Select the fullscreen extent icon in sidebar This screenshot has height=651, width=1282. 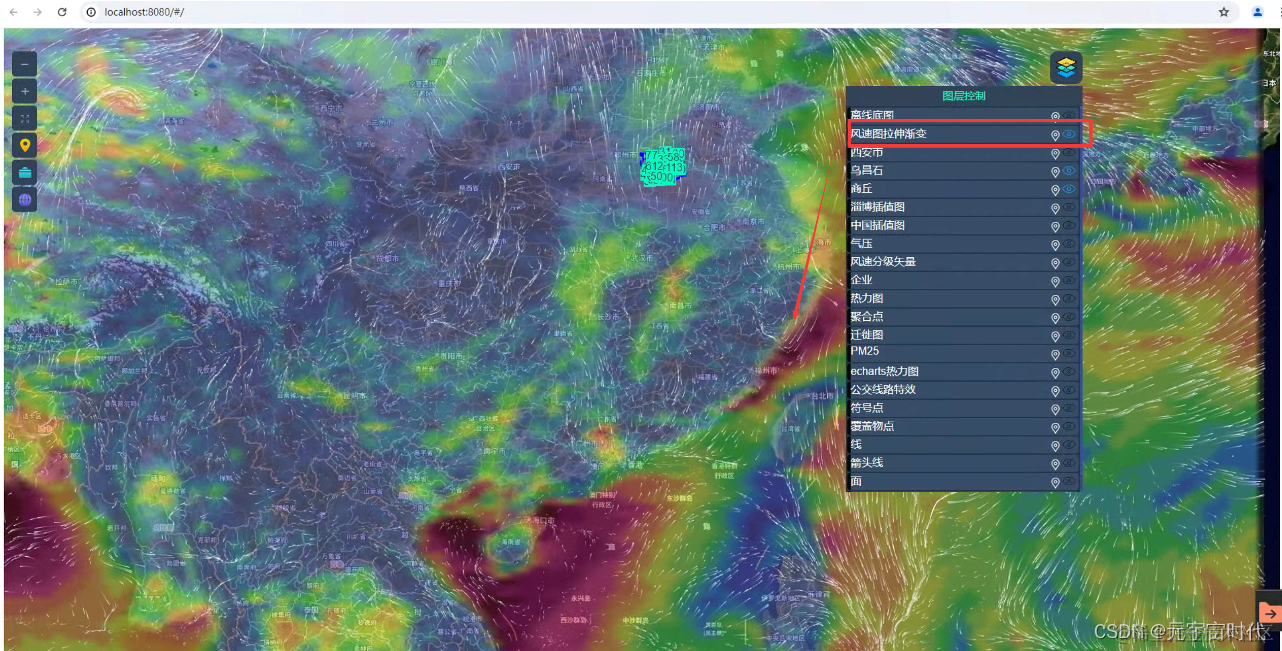coord(24,117)
